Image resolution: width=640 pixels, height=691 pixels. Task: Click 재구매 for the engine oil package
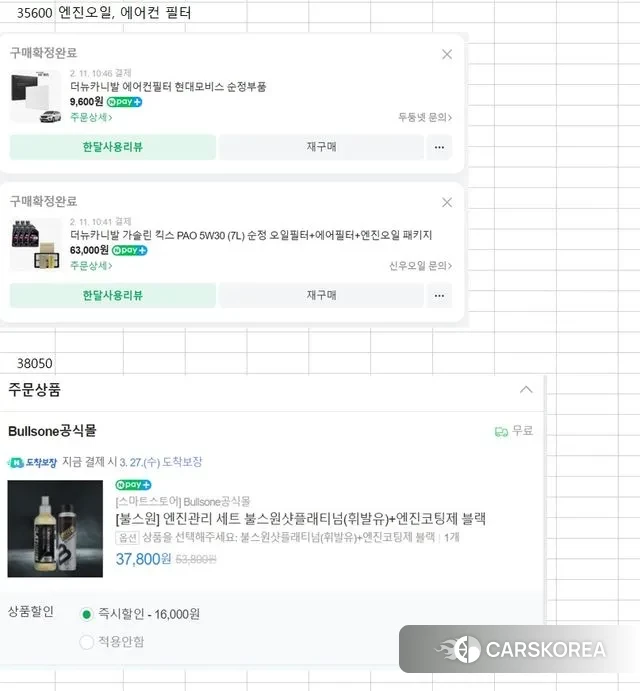(x=321, y=295)
